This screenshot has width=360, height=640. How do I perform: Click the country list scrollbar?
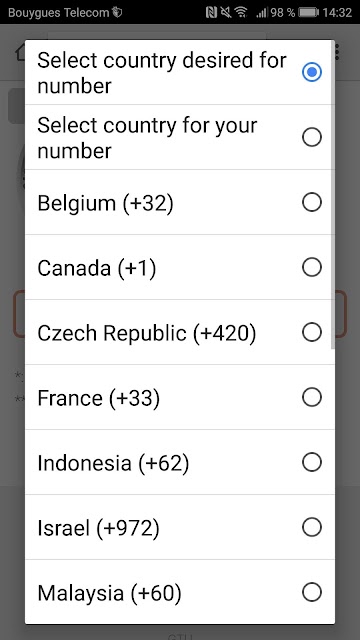tap(333, 195)
